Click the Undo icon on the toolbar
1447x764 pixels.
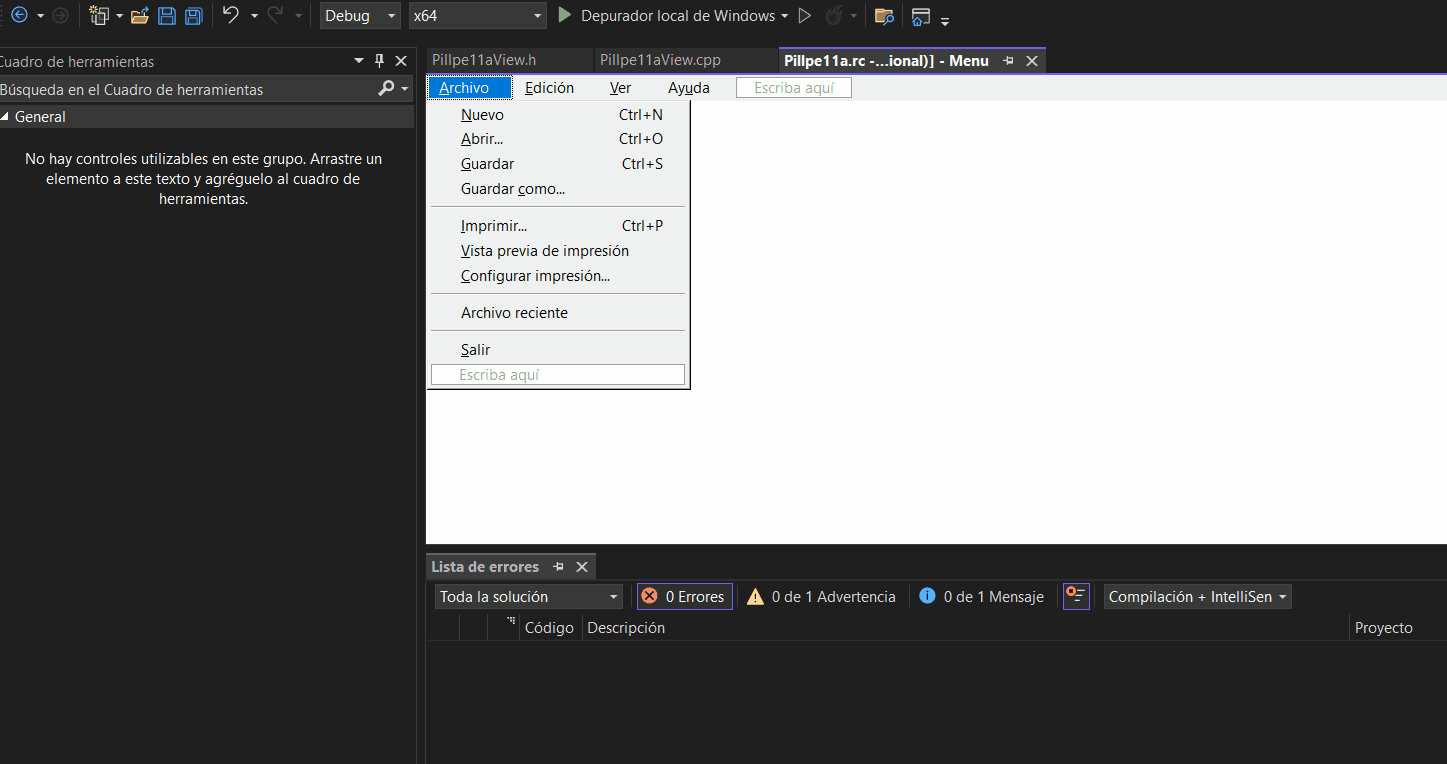(230, 15)
